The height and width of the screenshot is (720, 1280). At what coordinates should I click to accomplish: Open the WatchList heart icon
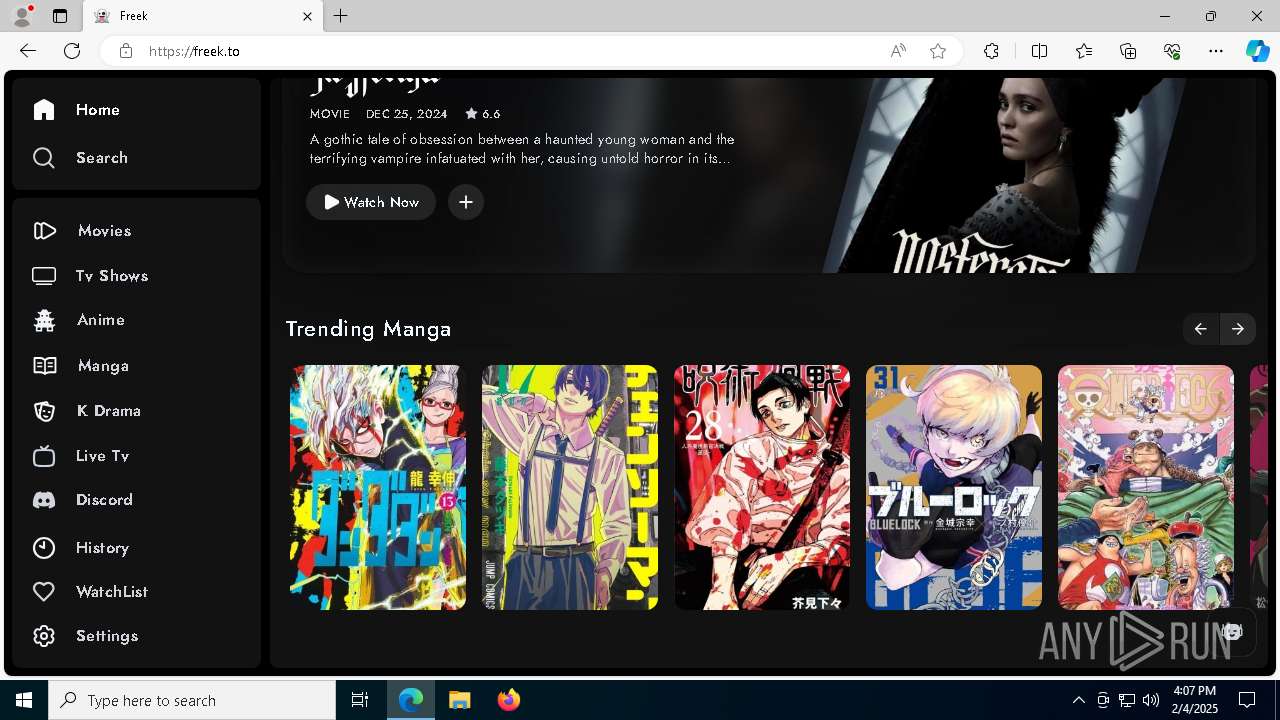pyautogui.click(x=44, y=592)
